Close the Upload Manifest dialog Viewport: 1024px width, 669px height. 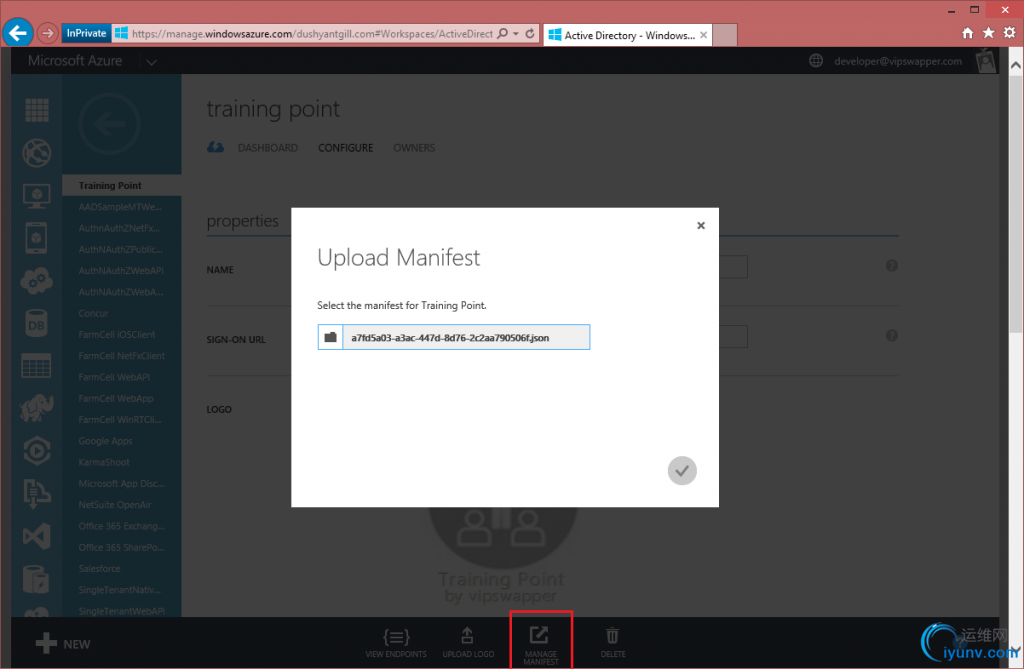(x=701, y=225)
